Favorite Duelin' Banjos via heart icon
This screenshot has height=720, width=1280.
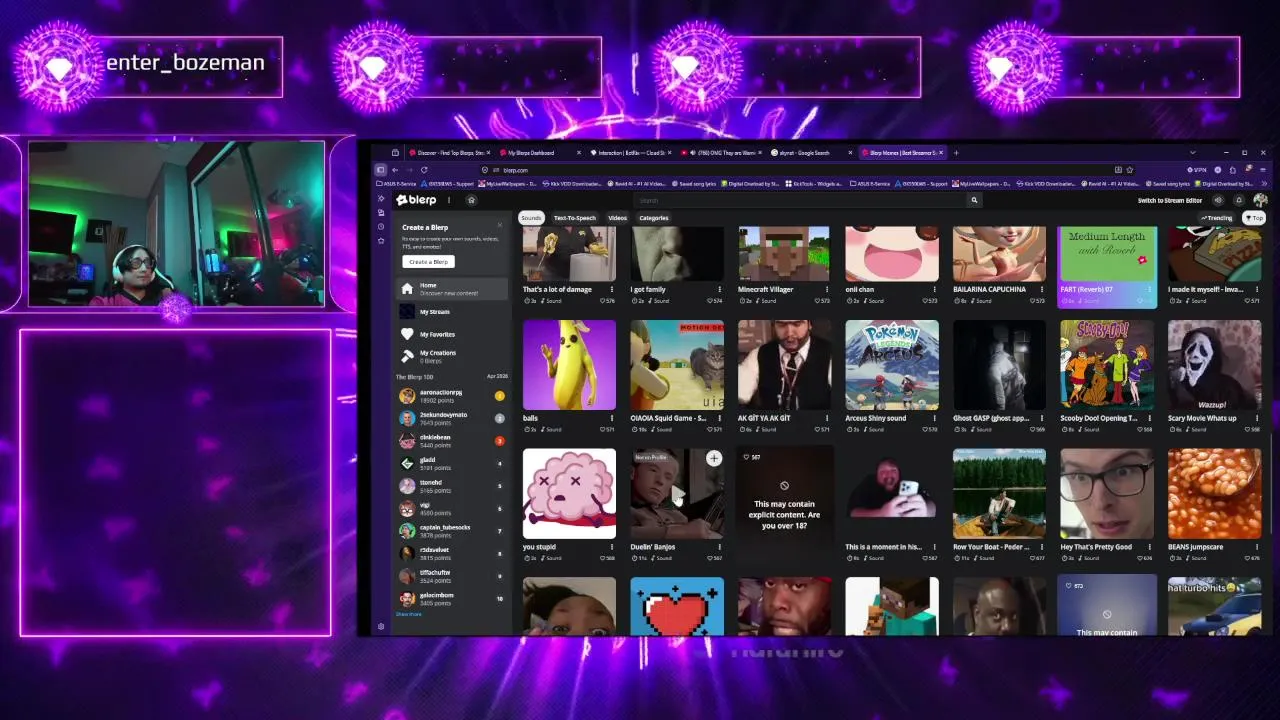click(709, 558)
